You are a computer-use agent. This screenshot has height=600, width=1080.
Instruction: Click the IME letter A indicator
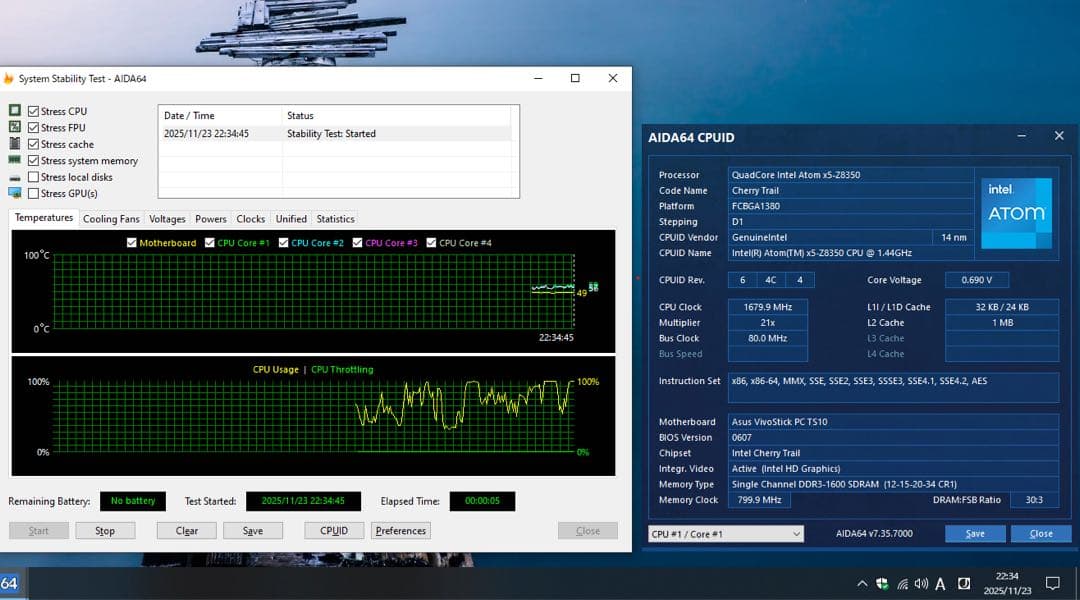pyautogui.click(x=940, y=584)
